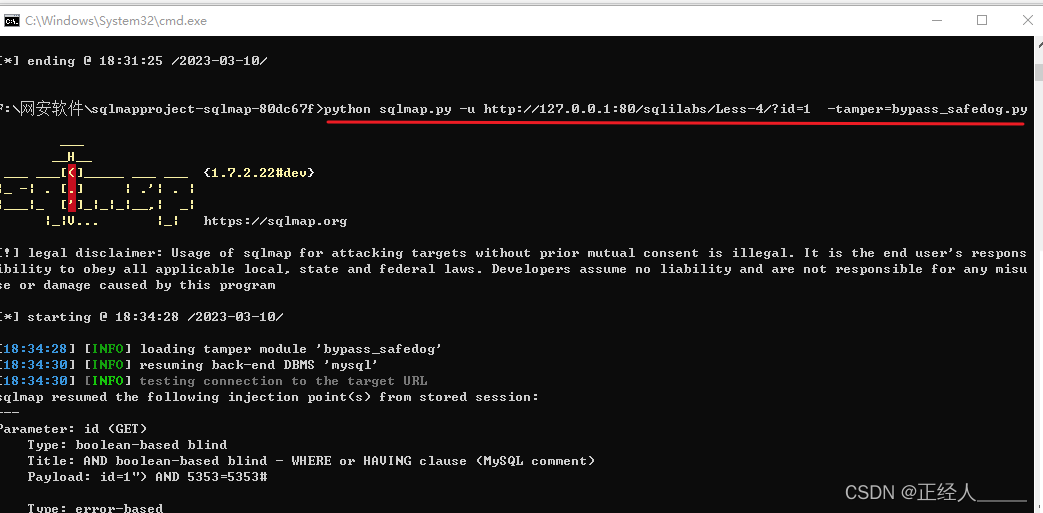
Task: Click the 'Type: boolean-based blind' line
Action: (127, 444)
